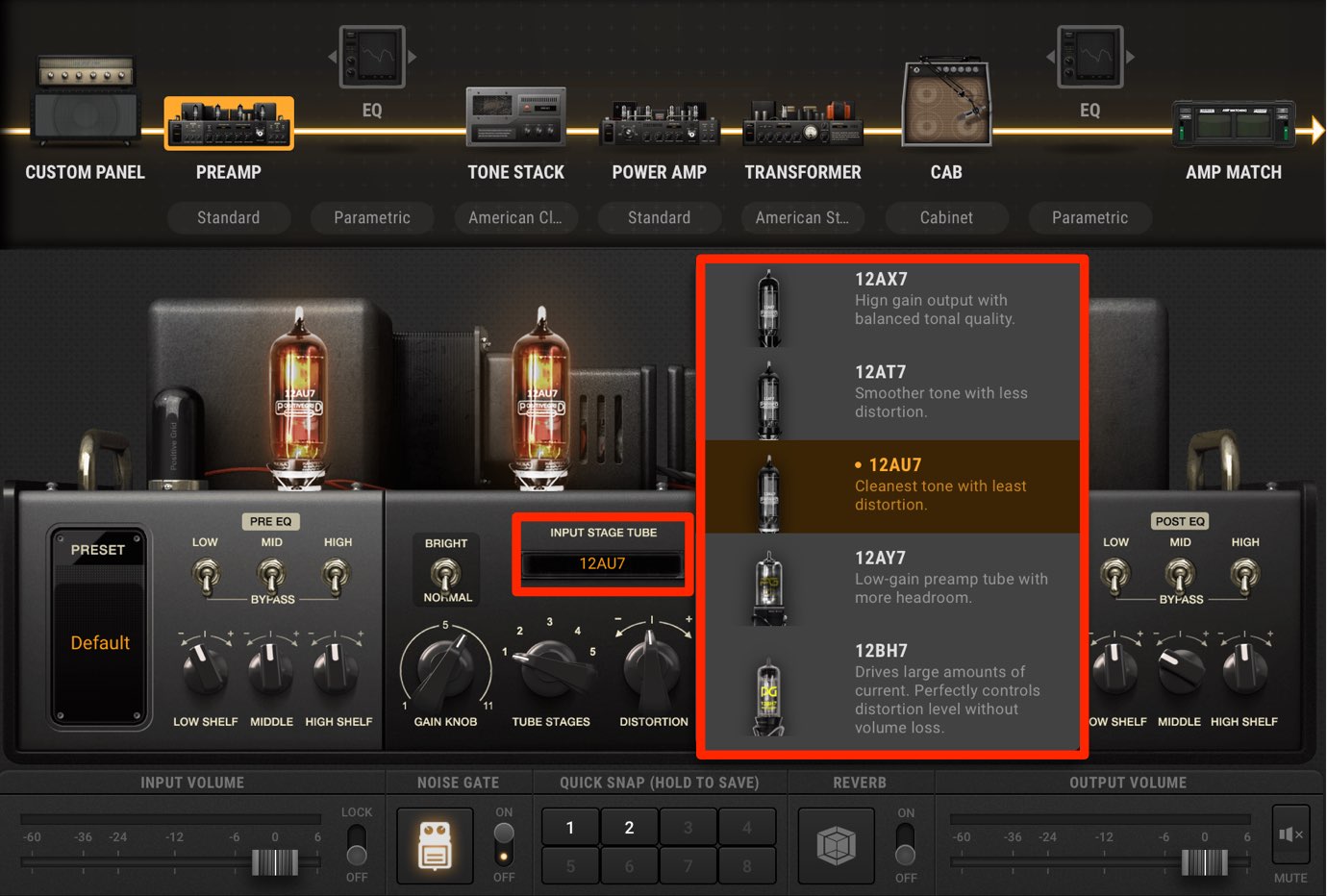Click the Pre EQ High Shelf knob
Viewport: 1327px width, 896px height.
pyautogui.click(x=337, y=670)
